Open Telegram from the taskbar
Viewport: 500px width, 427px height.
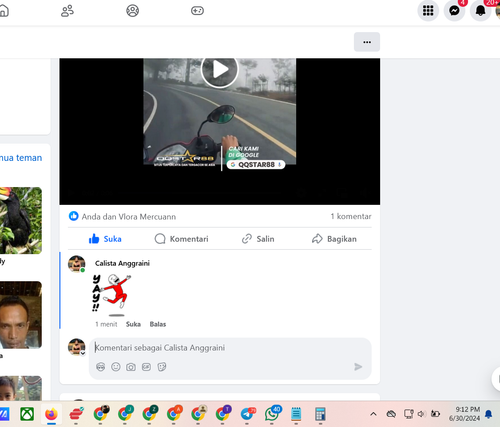(x=247, y=414)
